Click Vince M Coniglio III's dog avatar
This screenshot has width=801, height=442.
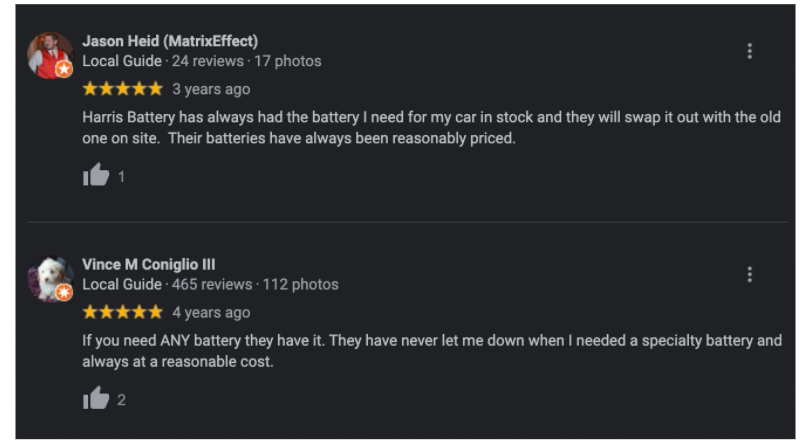[48, 278]
